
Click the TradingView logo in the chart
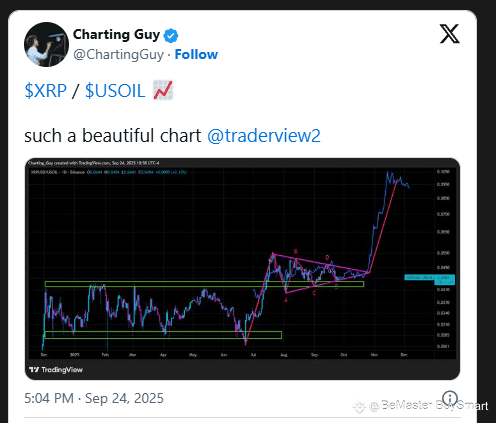[56, 369]
